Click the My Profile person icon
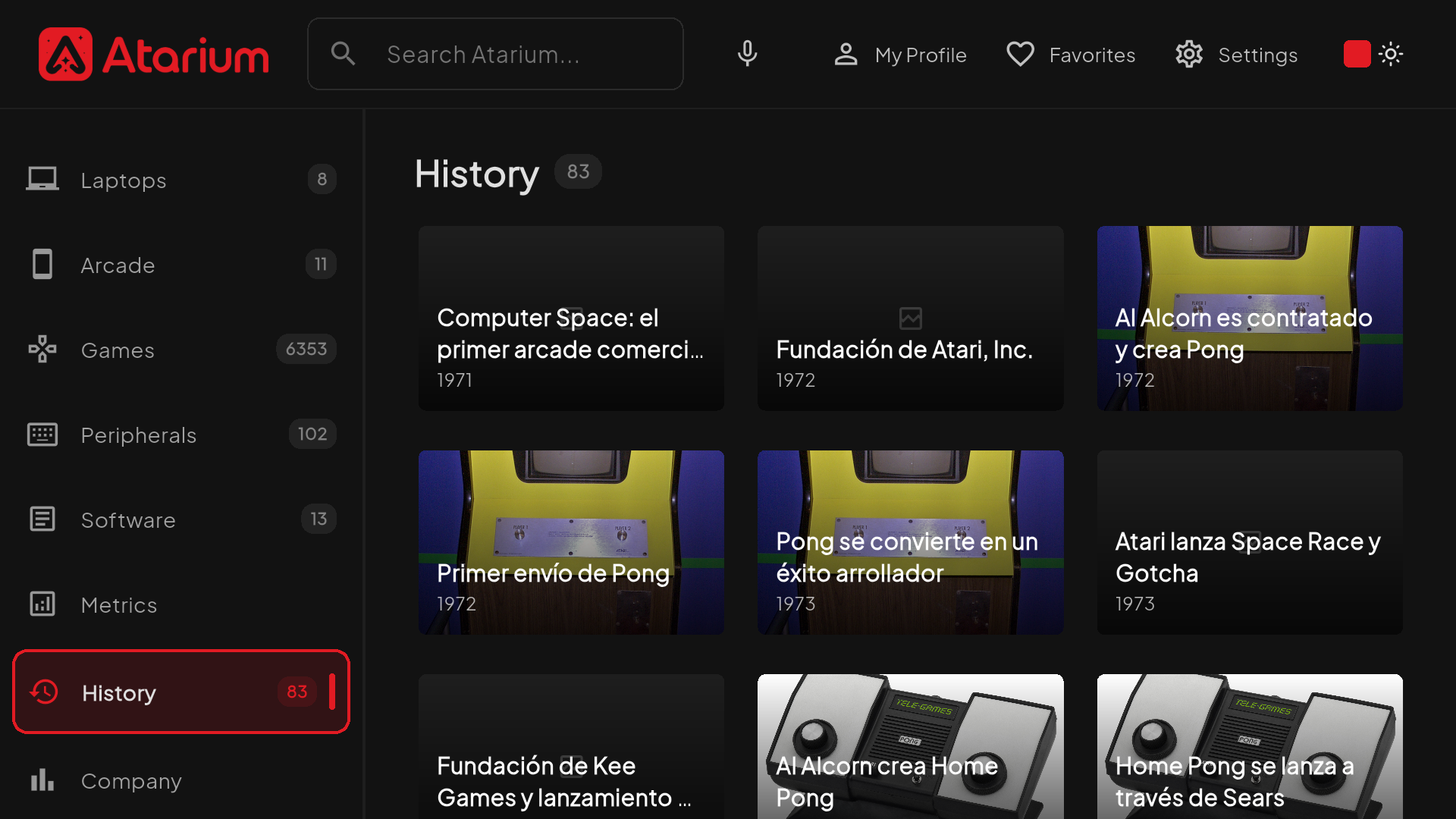Viewport: 1456px width, 819px height. [846, 55]
